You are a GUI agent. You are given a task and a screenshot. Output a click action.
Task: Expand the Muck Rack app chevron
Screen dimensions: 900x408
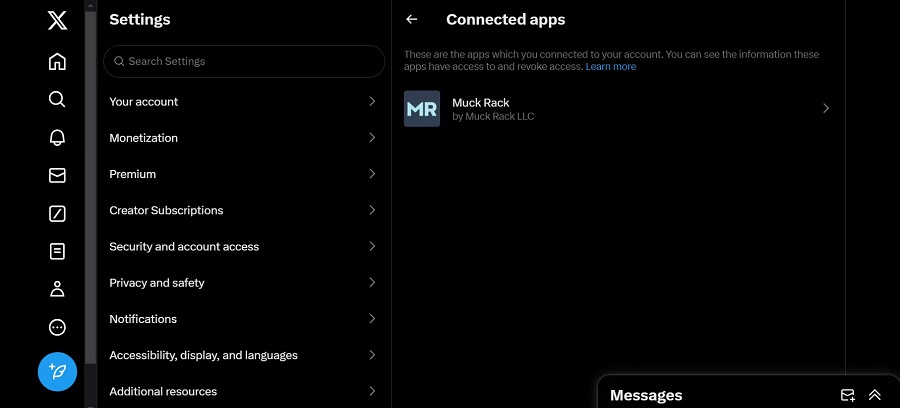point(825,109)
